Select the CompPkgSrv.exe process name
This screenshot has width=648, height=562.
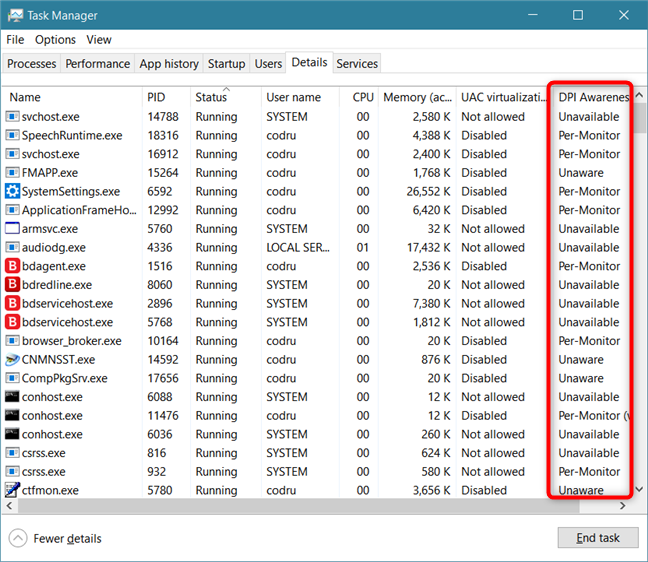(x=64, y=378)
